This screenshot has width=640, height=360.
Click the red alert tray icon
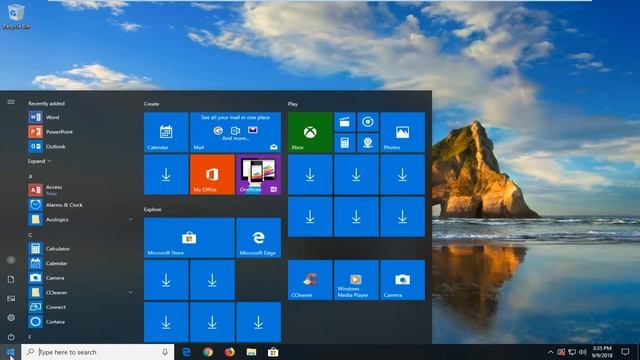tap(561, 352)
